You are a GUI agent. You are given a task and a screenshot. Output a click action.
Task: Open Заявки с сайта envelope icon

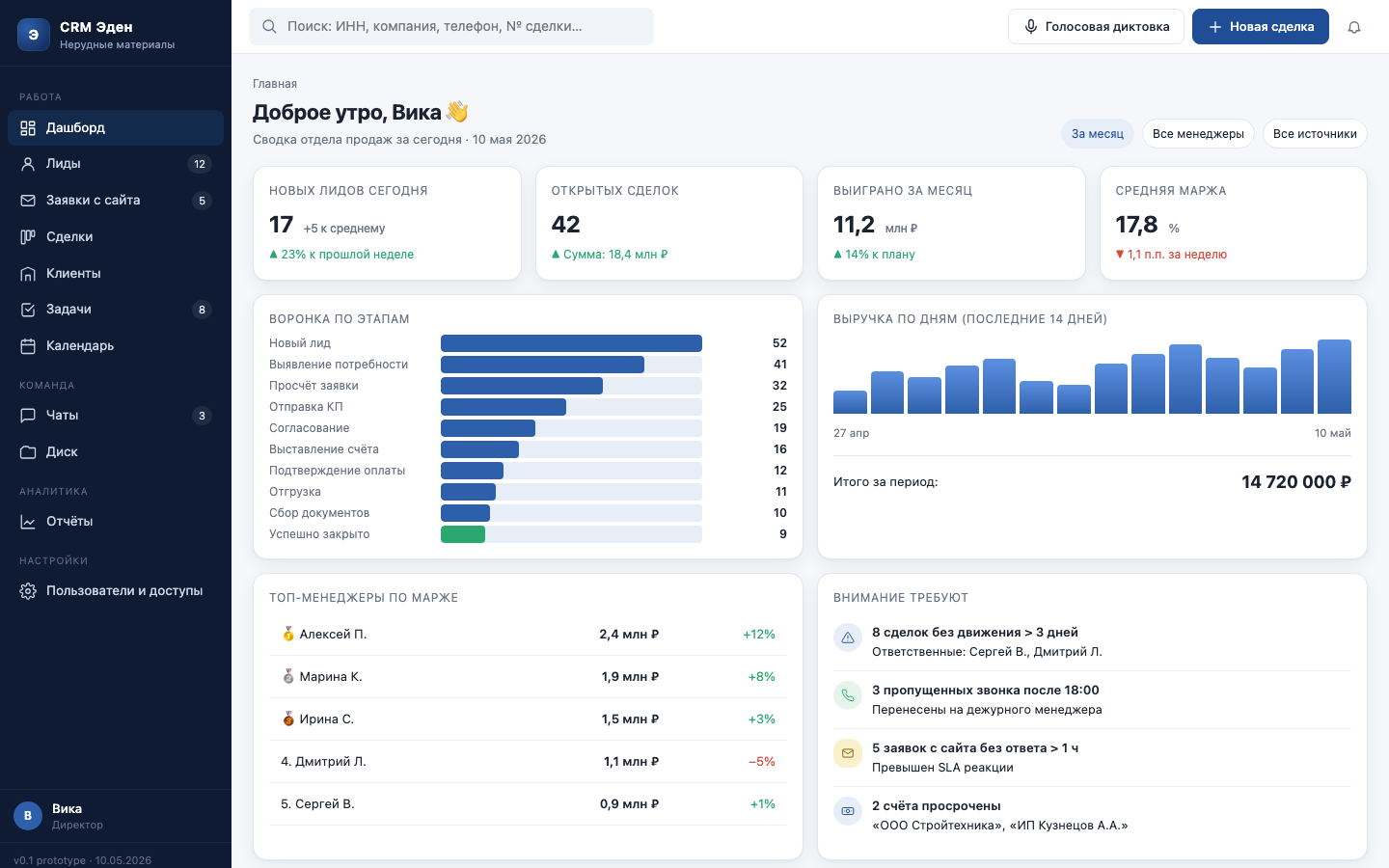28,201
